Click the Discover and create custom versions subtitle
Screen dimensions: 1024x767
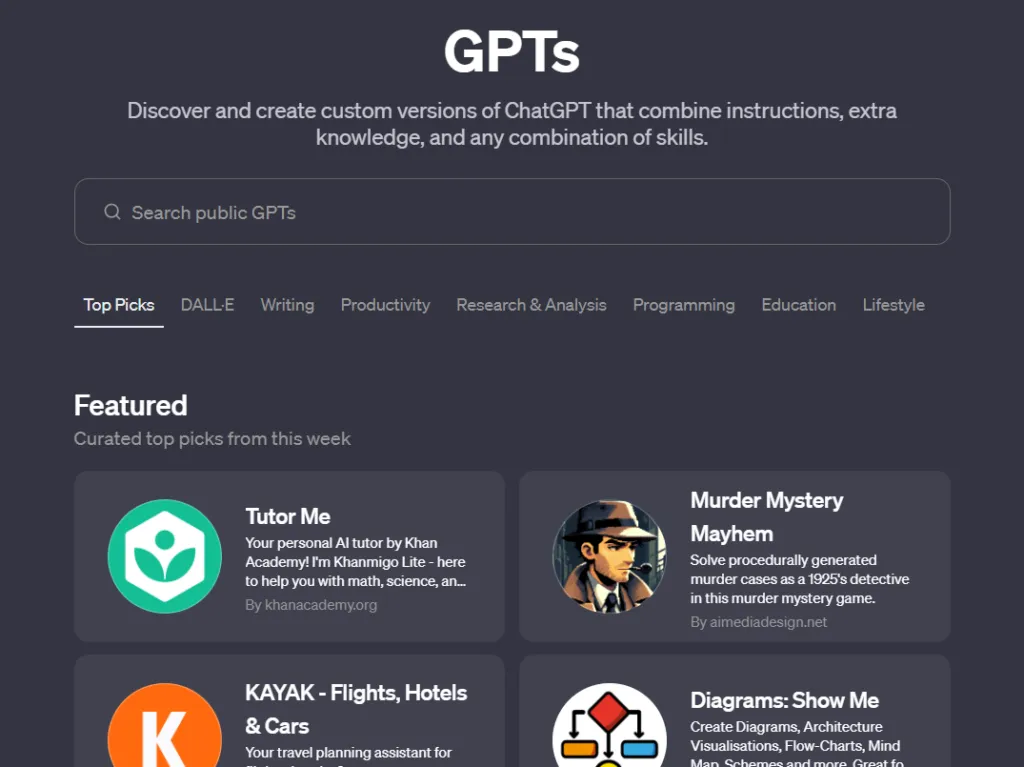tap(512, 123)
